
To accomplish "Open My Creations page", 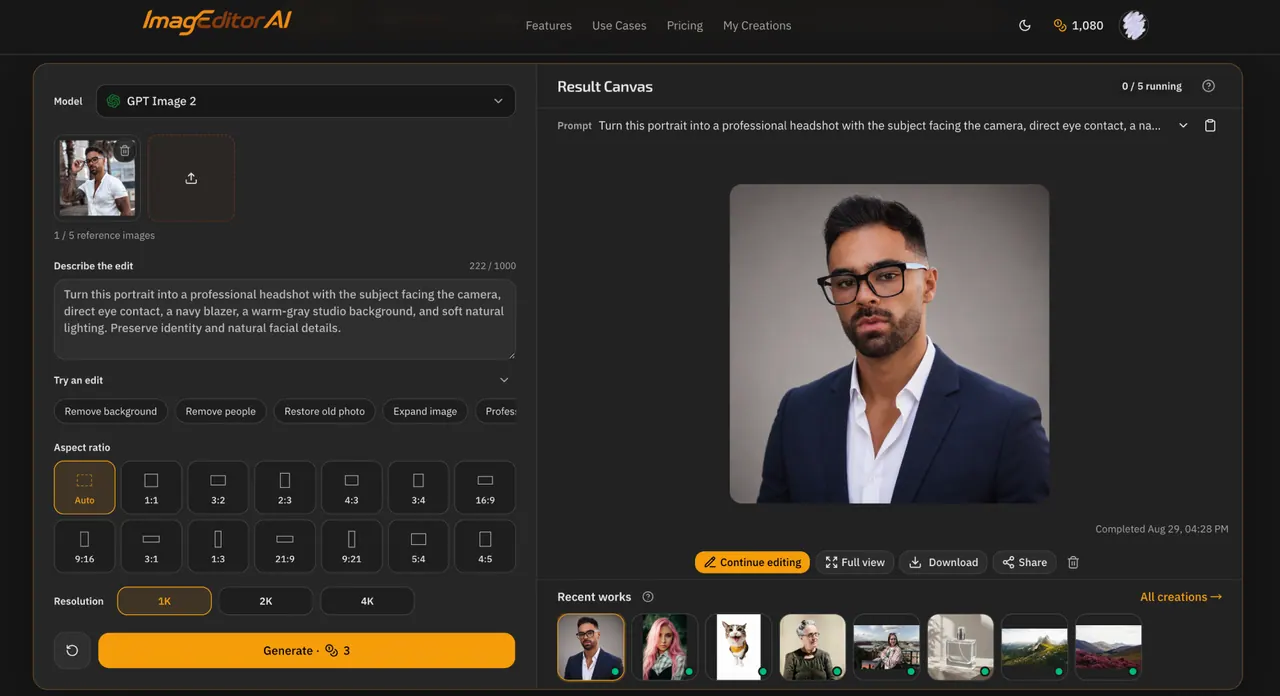I will point(757,26).
